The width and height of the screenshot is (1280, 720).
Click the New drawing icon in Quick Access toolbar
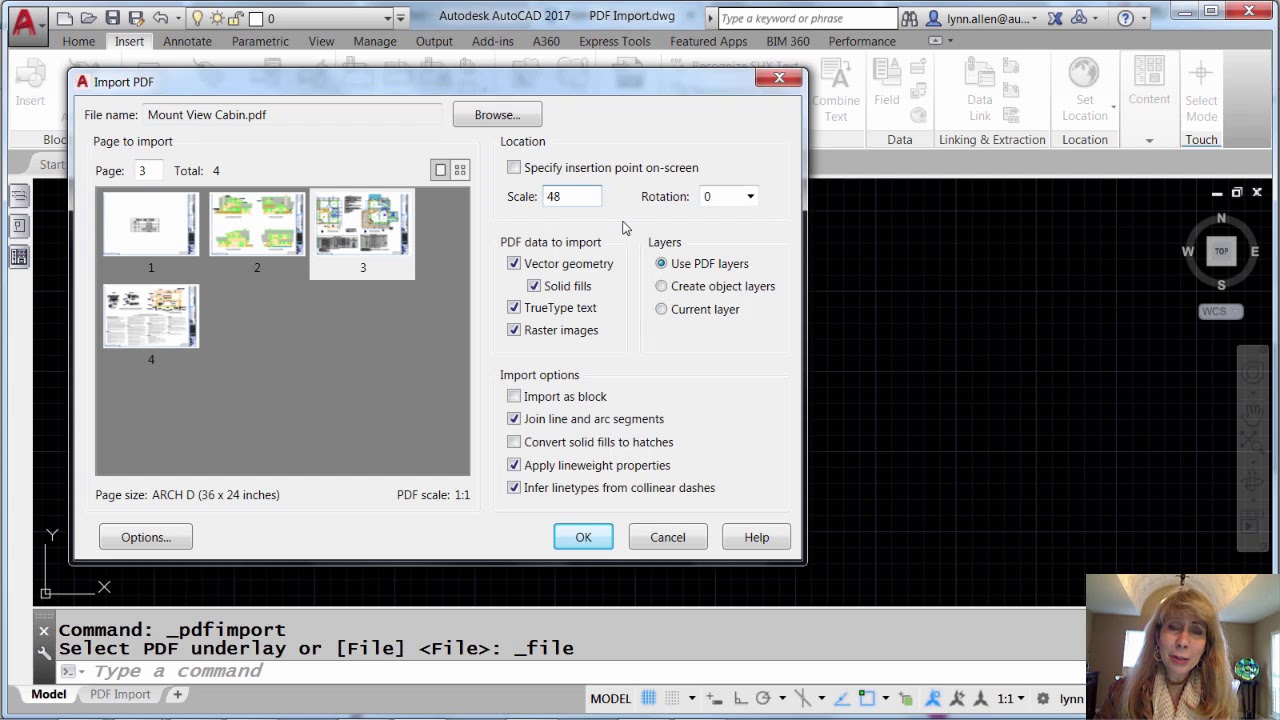click(64, 18)
